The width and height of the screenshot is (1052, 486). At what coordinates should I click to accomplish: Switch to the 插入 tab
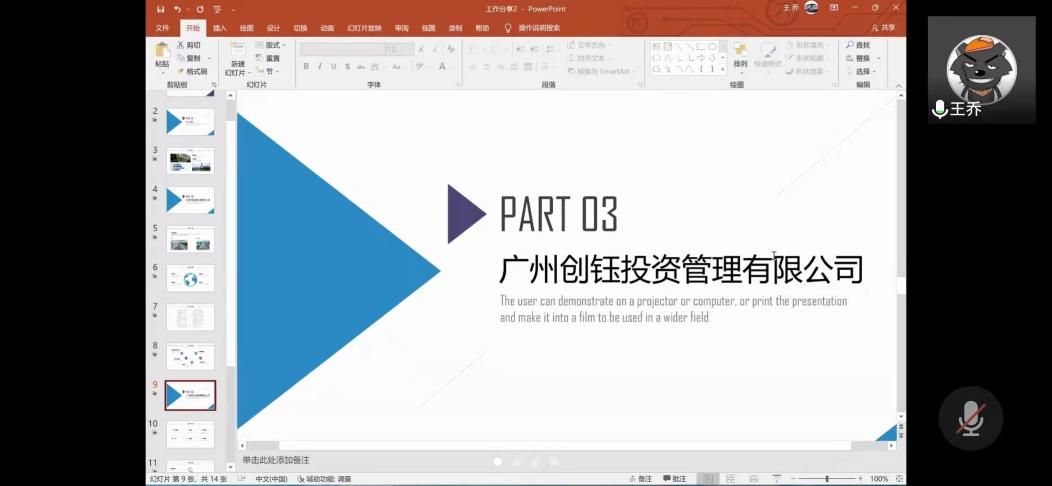[220, 28]
